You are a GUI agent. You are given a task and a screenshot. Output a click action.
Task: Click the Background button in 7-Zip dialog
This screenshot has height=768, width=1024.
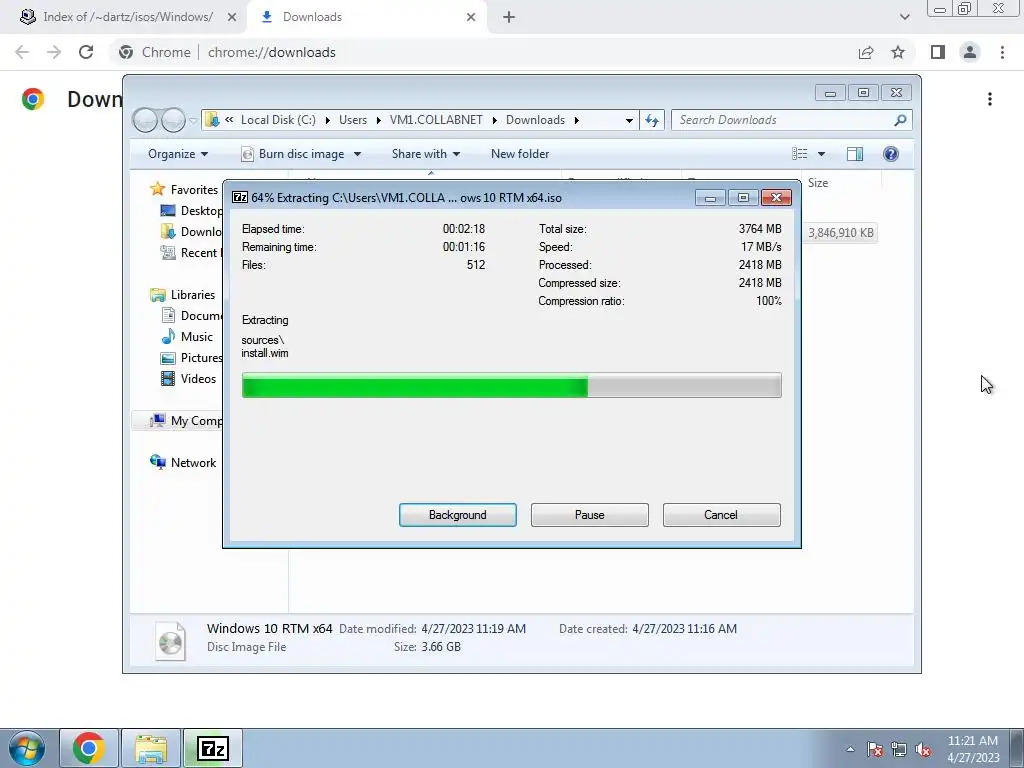(457, 515)
